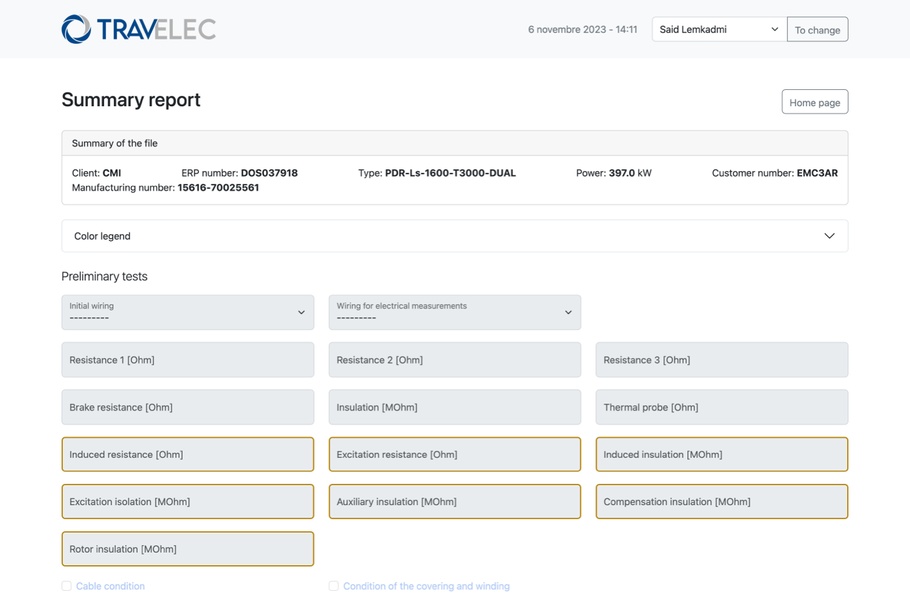The height and width of the screenshot is (597, 910).
Task: Focus the Induced resistance [Ohm] field
Action: [x=187, y=454]
